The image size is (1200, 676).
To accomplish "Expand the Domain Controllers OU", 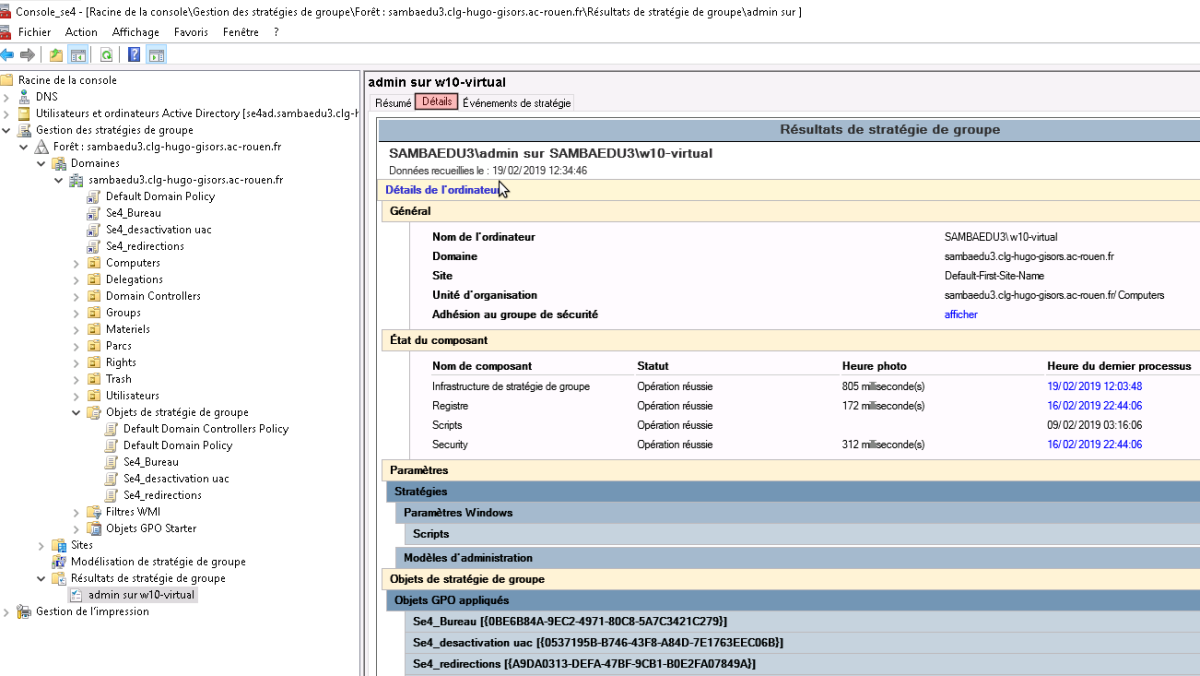I will point(77,296).
